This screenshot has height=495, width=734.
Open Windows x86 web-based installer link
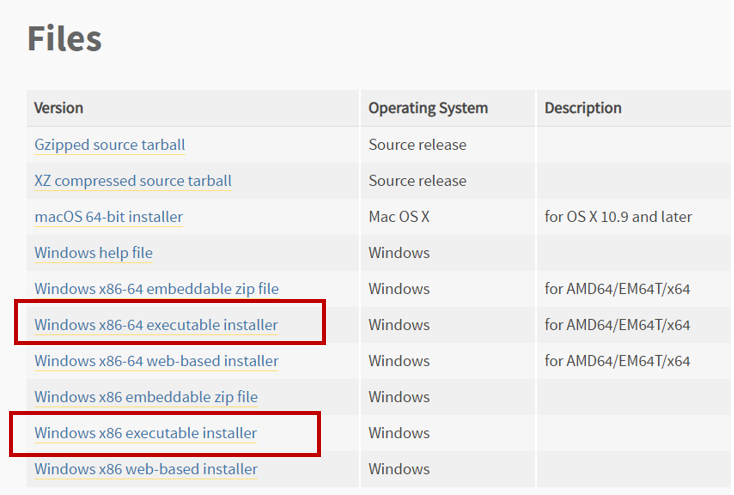(x=146, y=469)
